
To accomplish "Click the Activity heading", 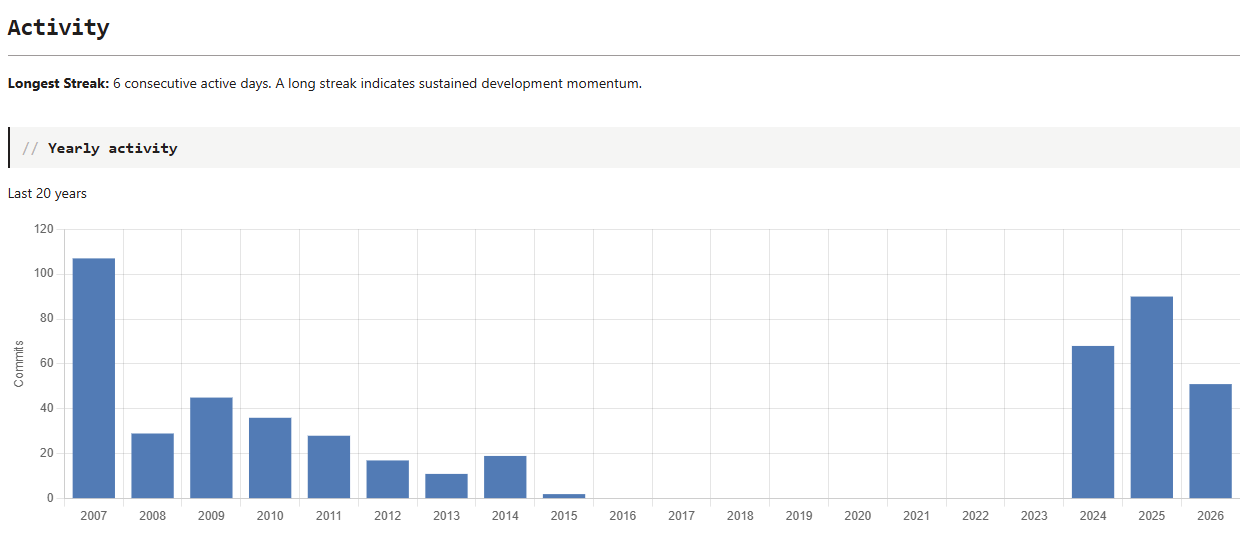I will click(58, 28).
